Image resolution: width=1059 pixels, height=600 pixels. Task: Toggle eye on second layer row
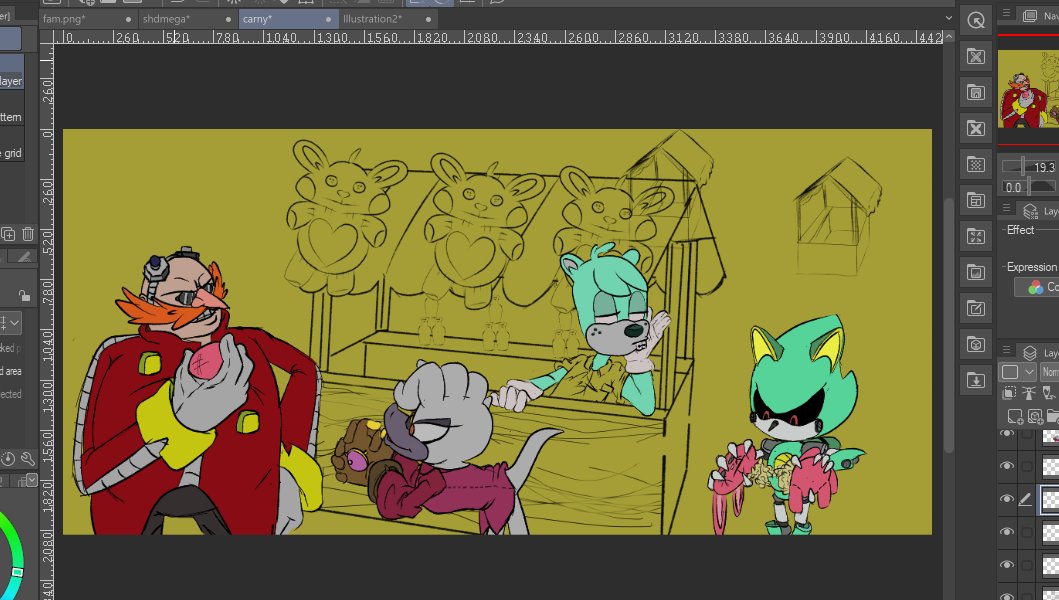(x=1007, y=466)
